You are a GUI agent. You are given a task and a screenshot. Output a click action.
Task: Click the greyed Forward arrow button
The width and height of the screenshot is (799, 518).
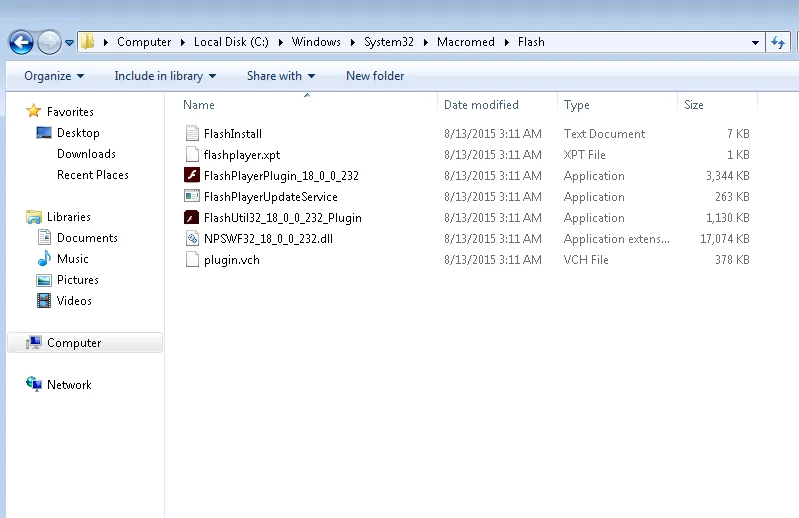[49, 42]
